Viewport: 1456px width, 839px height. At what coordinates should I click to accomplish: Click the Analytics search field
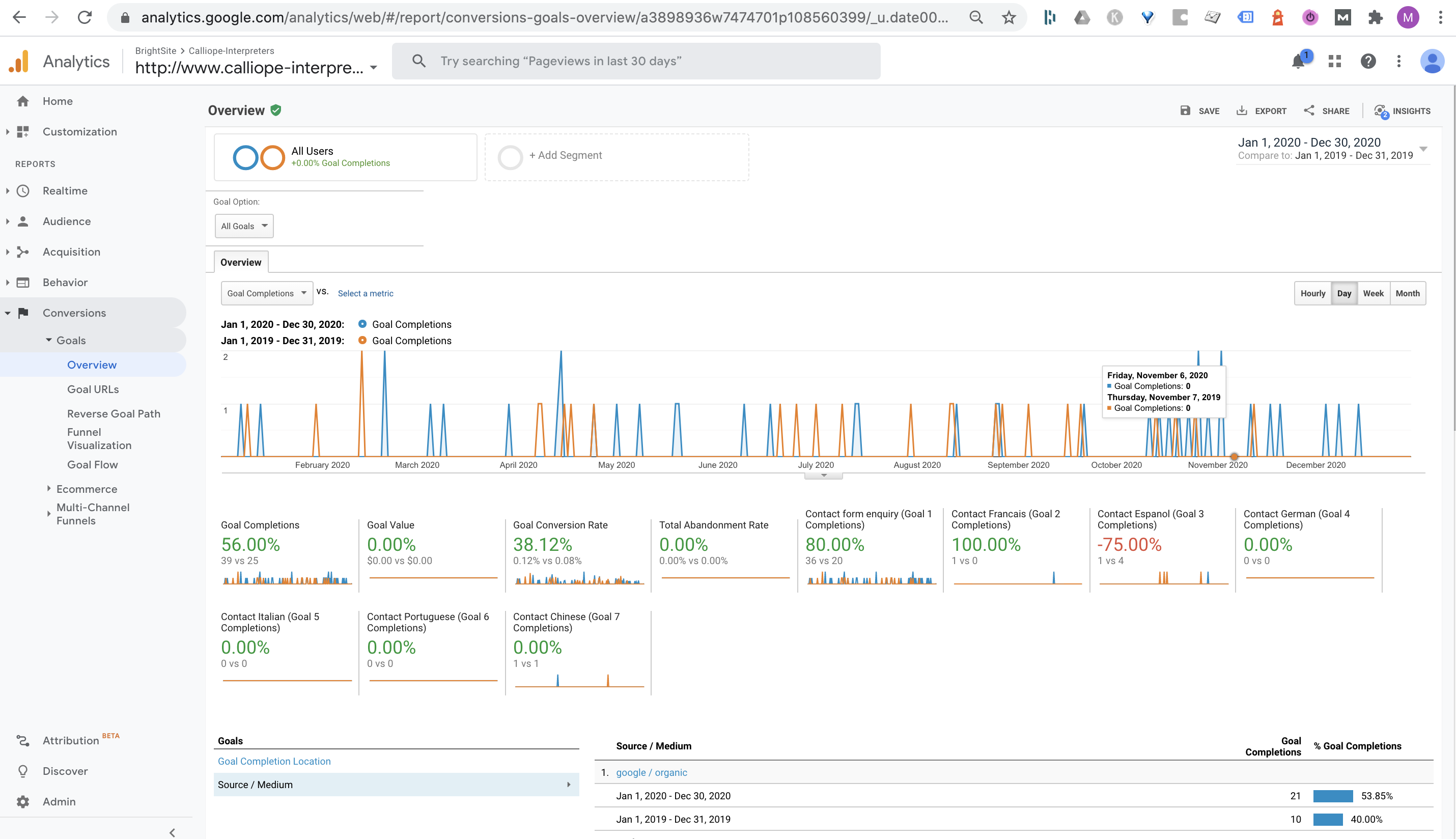pyautogui.click(x=635, y=61)
